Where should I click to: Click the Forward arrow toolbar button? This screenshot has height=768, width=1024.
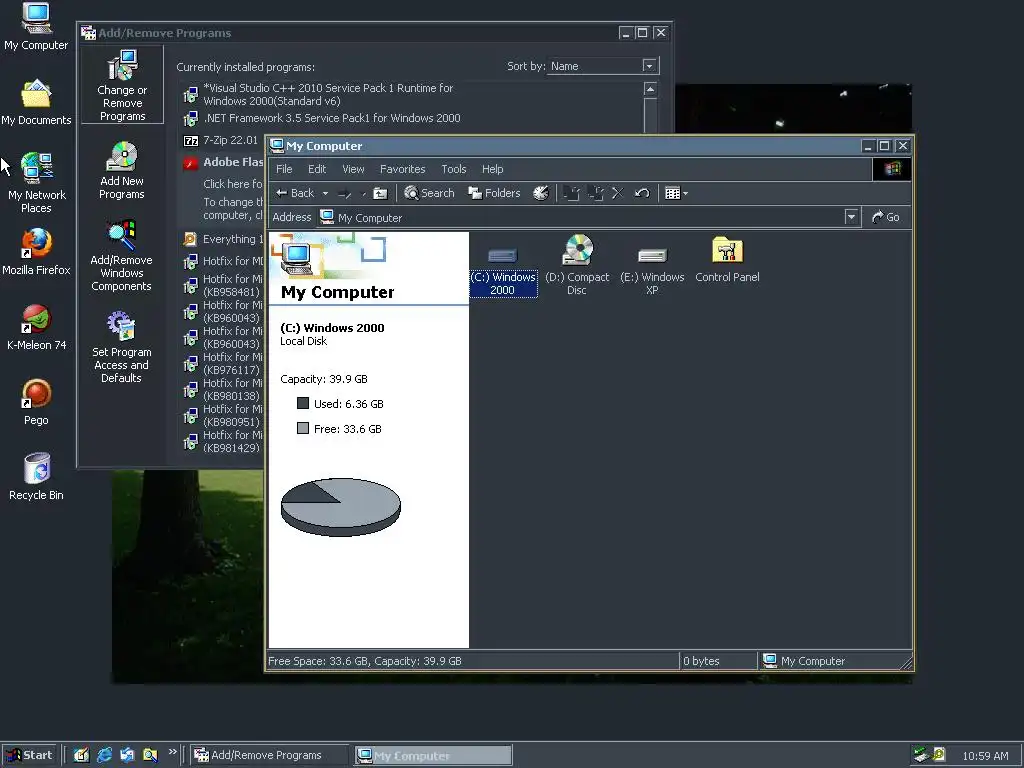[x=345, y=193]
